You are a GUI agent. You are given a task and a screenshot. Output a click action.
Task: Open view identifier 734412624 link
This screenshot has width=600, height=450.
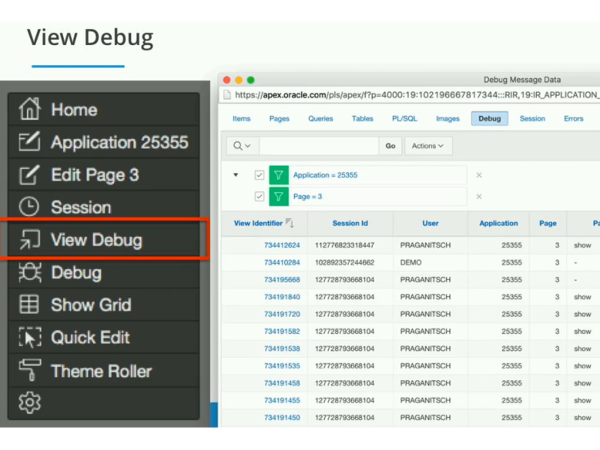tap(281, 245)
